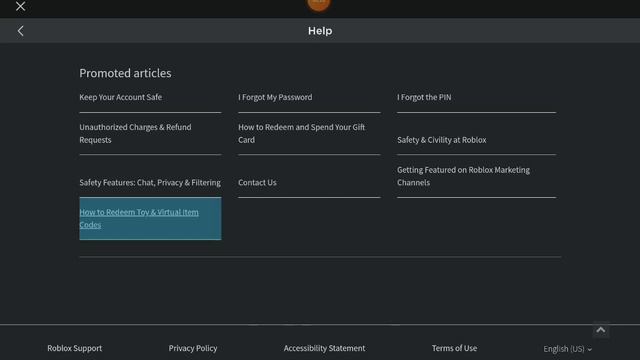This screenshot has height=360, width=640.
Task: Close the help overlay with X icon
Action: point(20,6)
